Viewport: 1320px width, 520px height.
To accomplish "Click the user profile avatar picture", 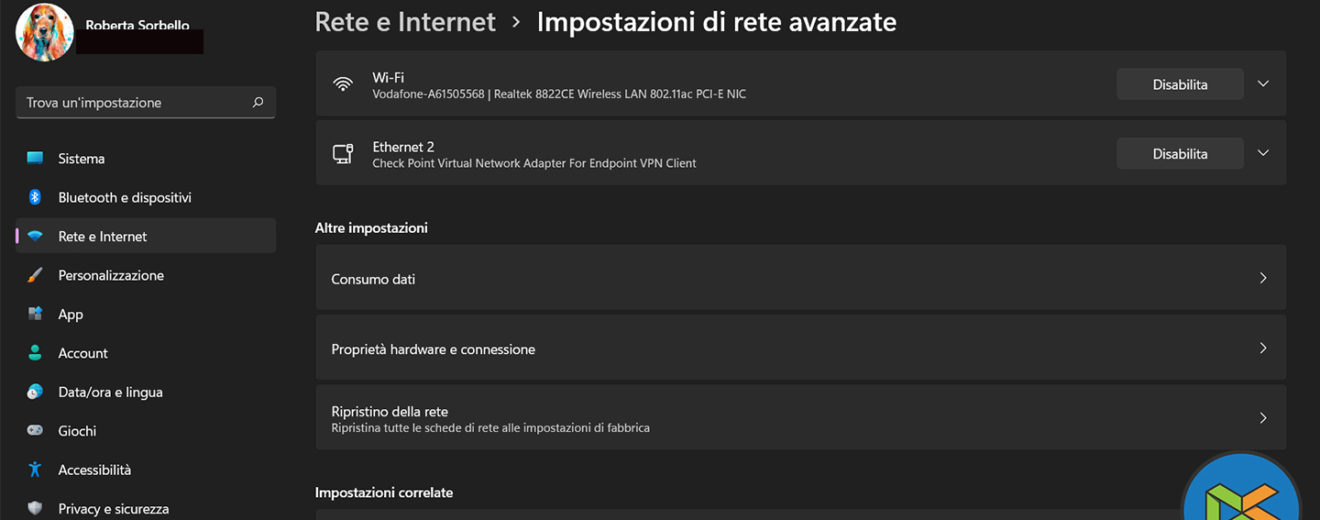I will pyautogui.click(x=45, y=31).
